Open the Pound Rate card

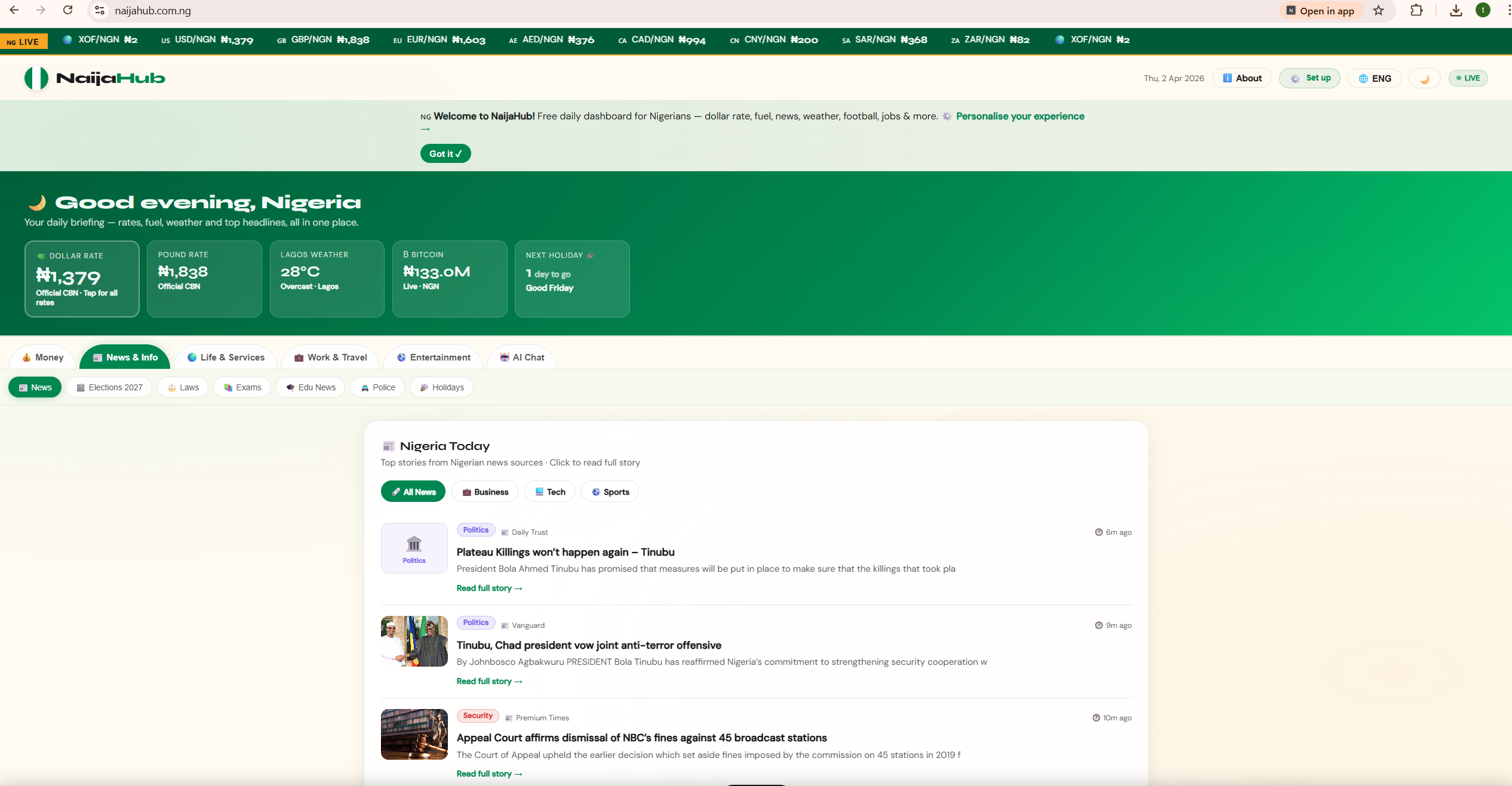click(204, 279)
